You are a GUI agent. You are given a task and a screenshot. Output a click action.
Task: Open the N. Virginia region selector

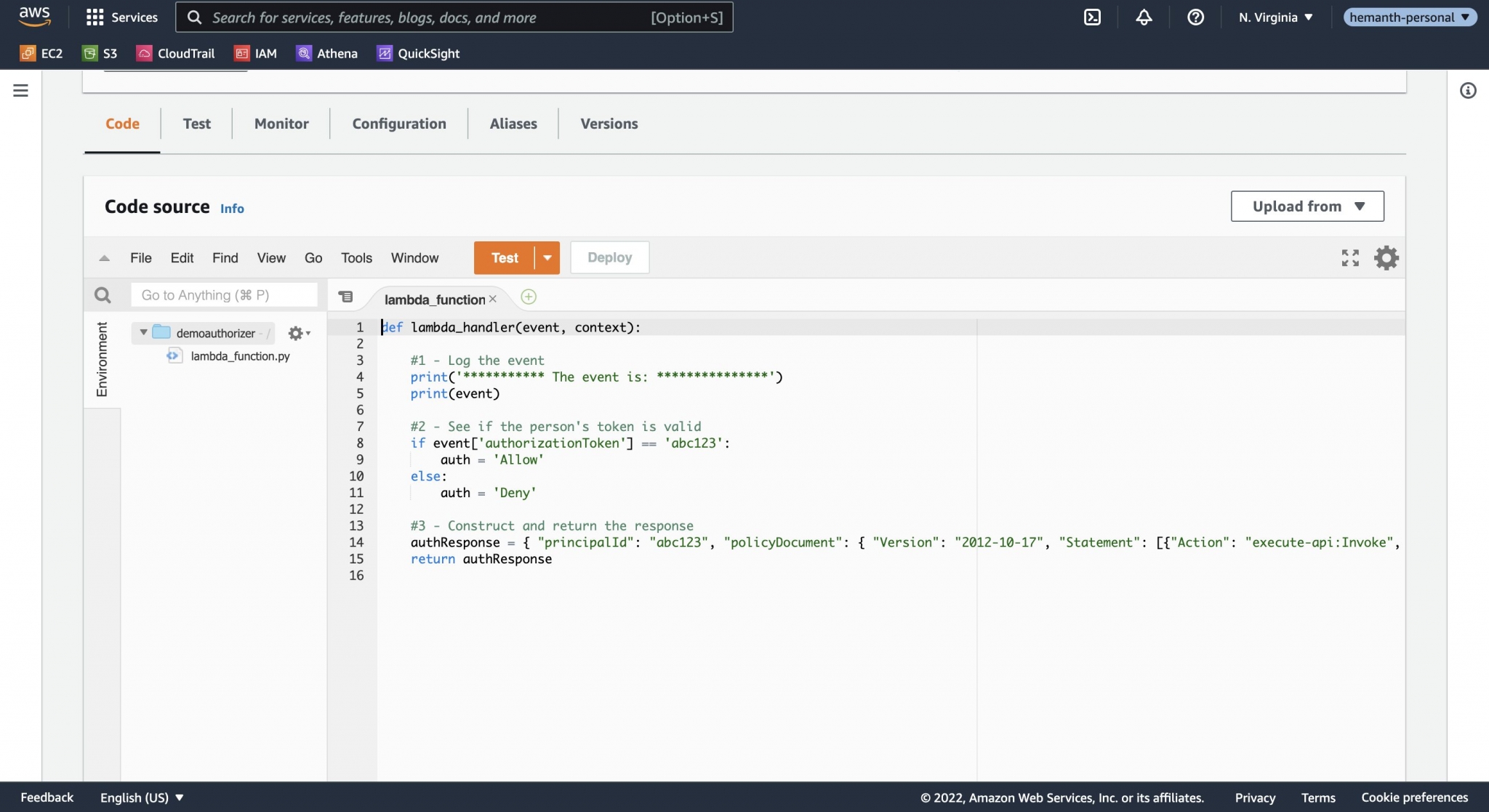(x=1275, y=17)
